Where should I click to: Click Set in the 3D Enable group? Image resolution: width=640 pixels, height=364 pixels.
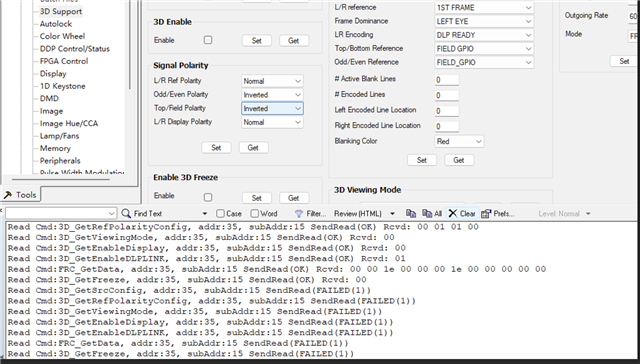click(x=257, y=40)
